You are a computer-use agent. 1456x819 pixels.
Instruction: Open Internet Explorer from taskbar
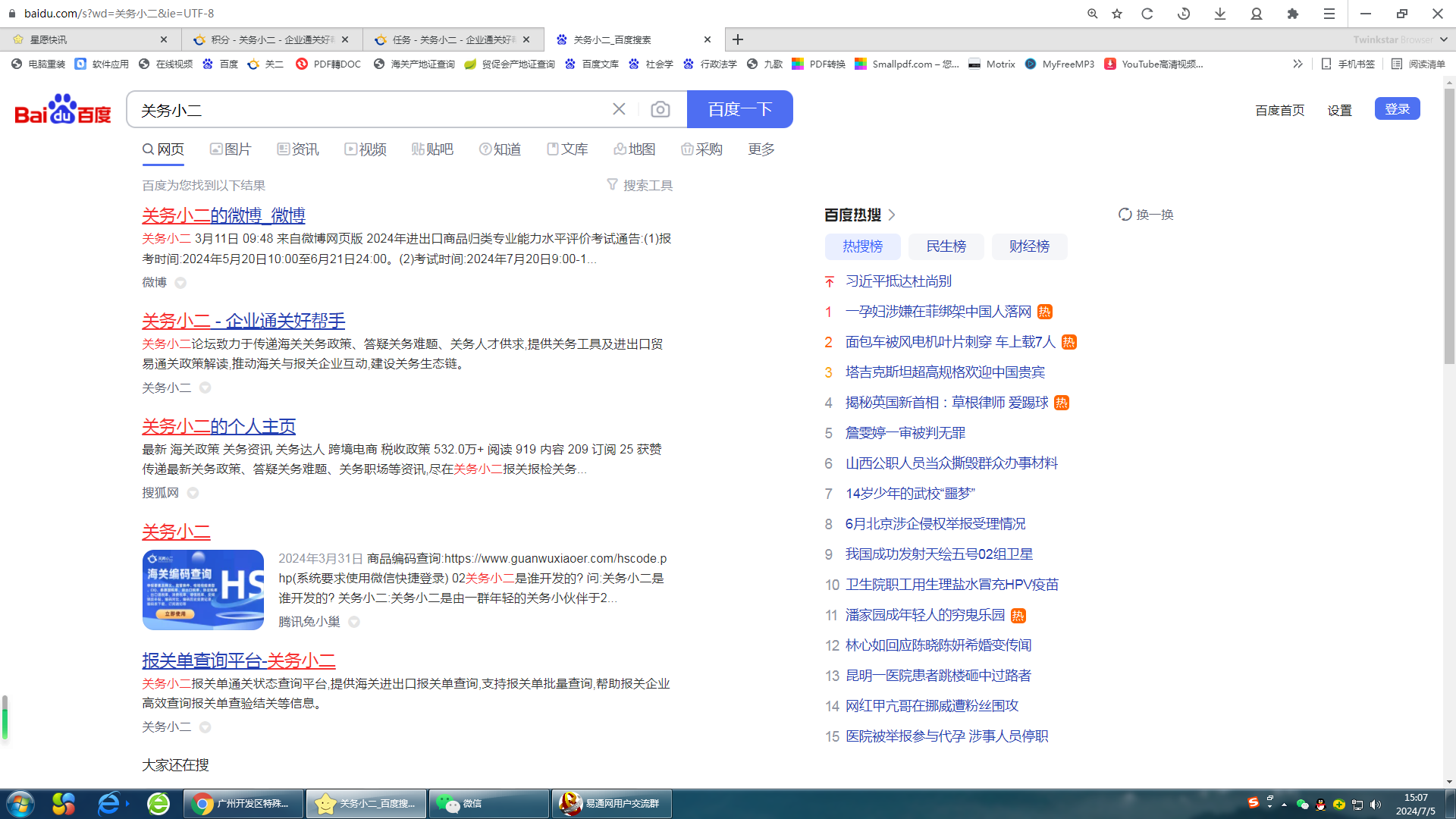click(x=108, y=804)
